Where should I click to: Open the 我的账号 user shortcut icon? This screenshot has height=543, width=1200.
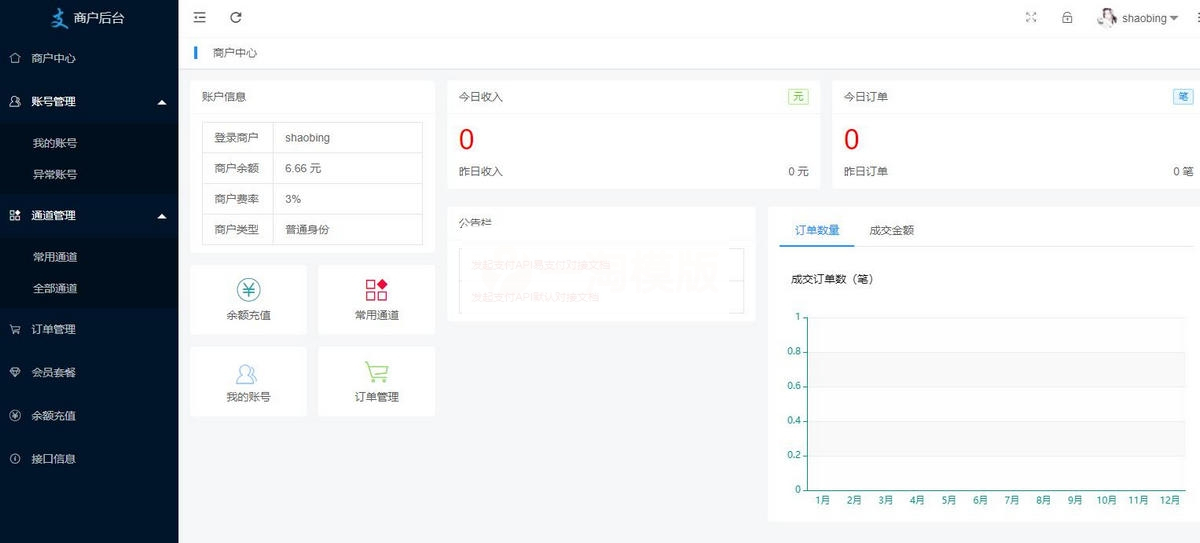(247, 373)
